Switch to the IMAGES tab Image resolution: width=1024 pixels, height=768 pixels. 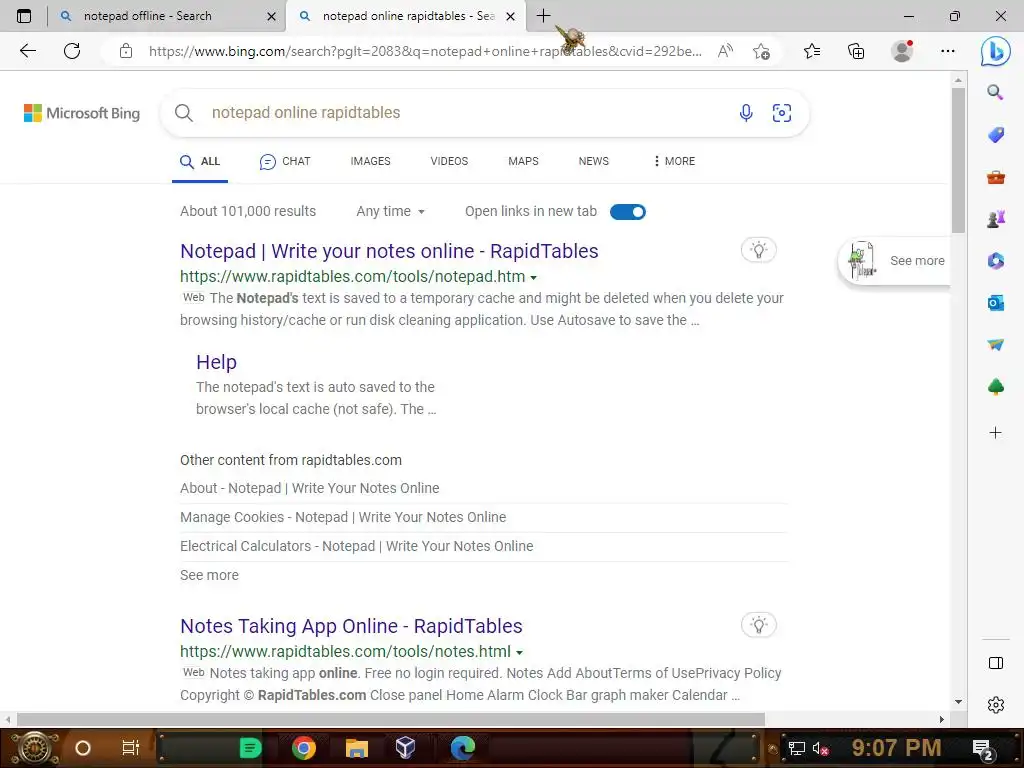[370, 161]
